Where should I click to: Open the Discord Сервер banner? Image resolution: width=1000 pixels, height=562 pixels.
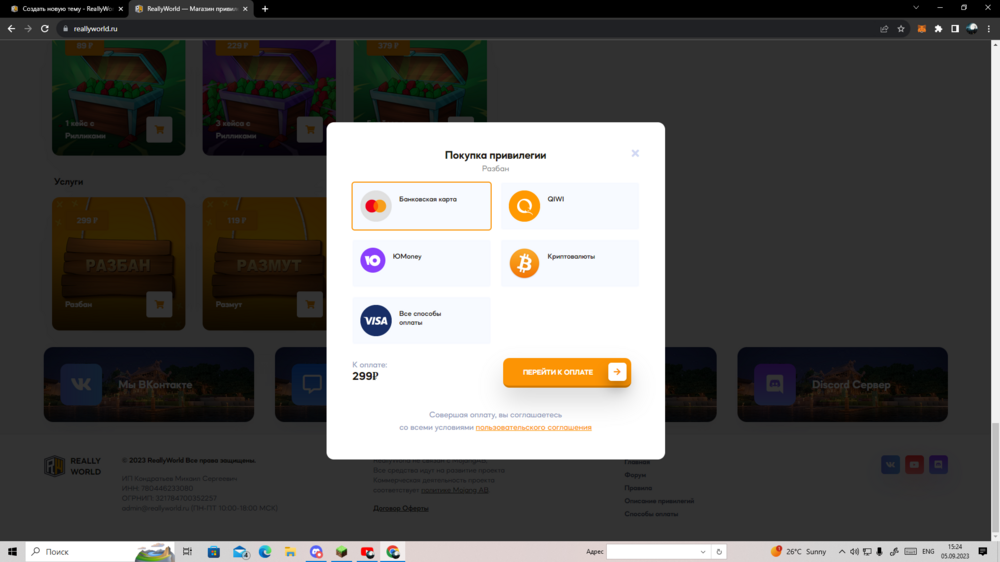tap(842, 384)
